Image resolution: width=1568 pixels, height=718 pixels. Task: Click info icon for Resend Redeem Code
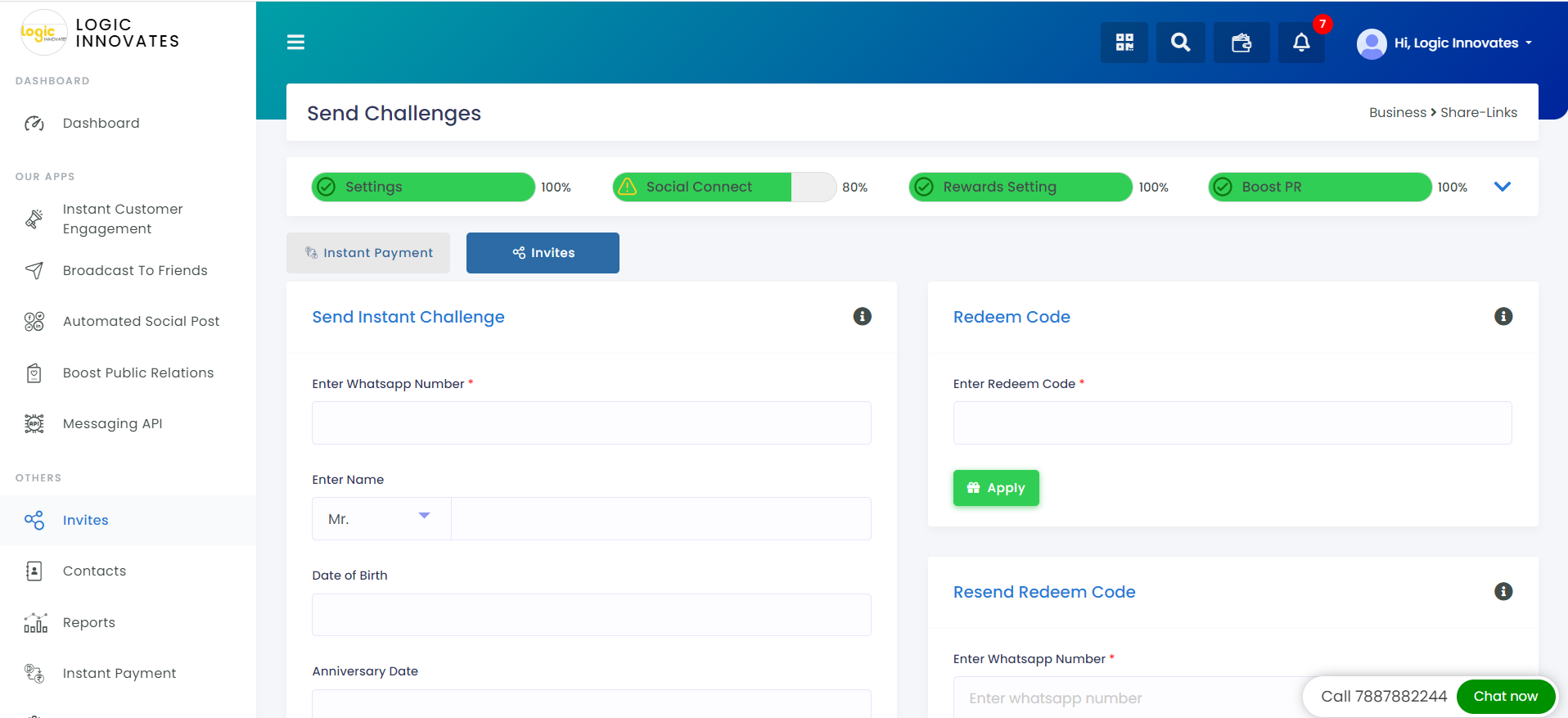click(1503, 591)
